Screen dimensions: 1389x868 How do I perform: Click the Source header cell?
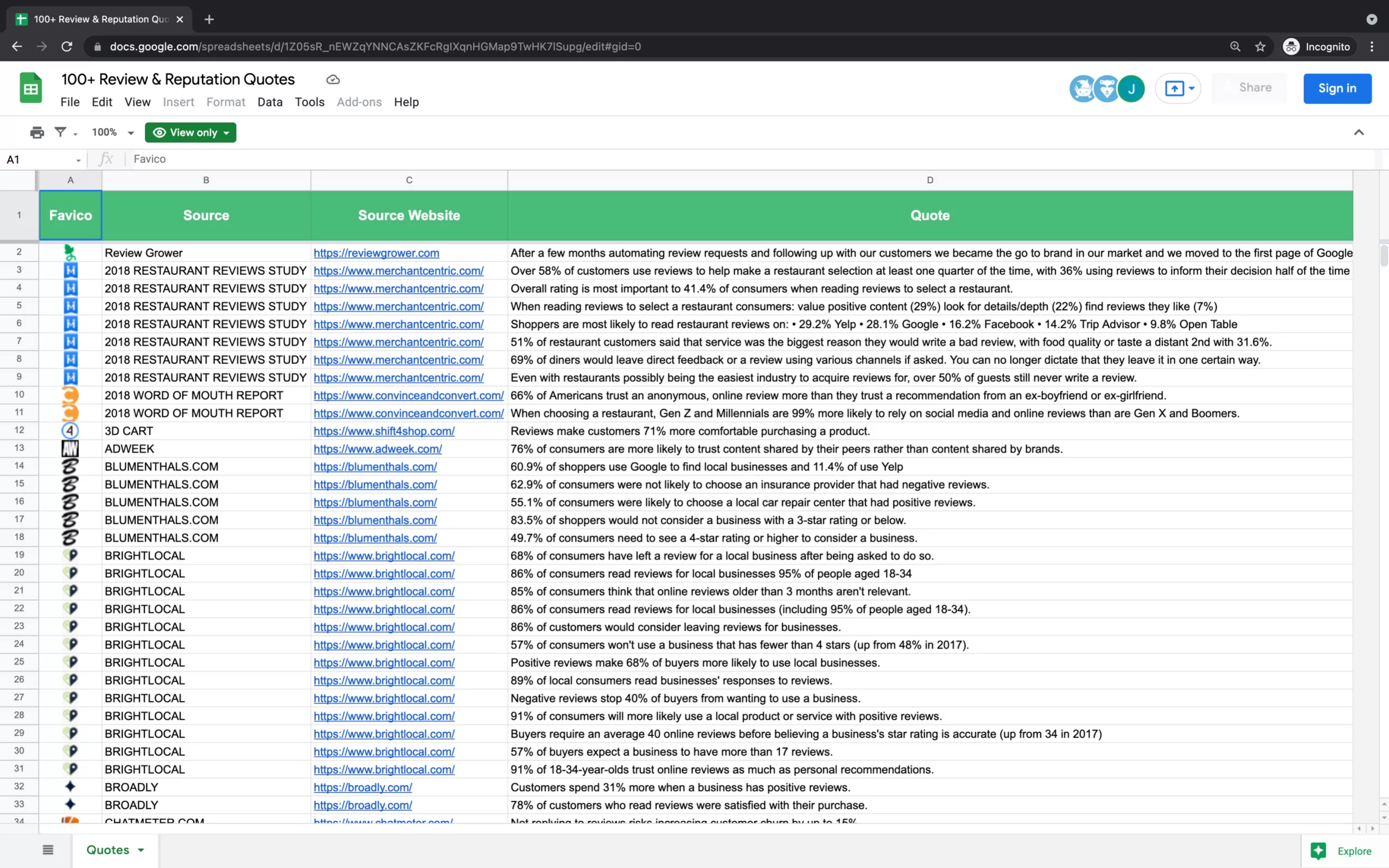pos(206,215)
